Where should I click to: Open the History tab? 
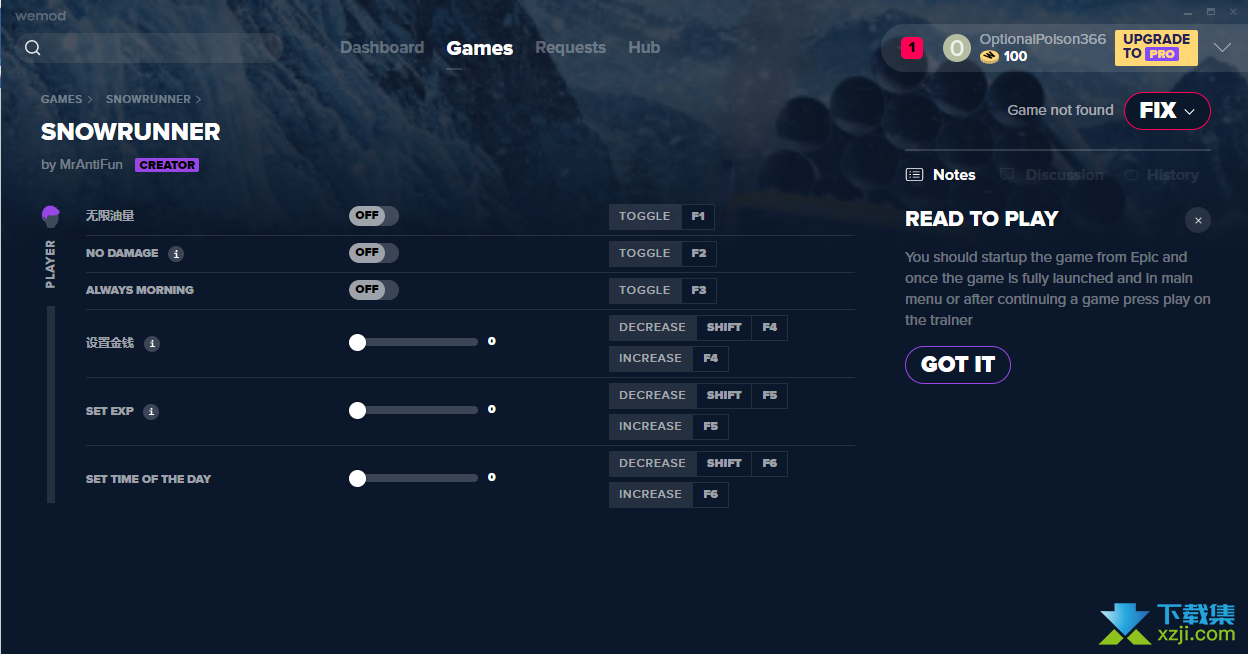pyautogui.click(x=1161, y=175)
